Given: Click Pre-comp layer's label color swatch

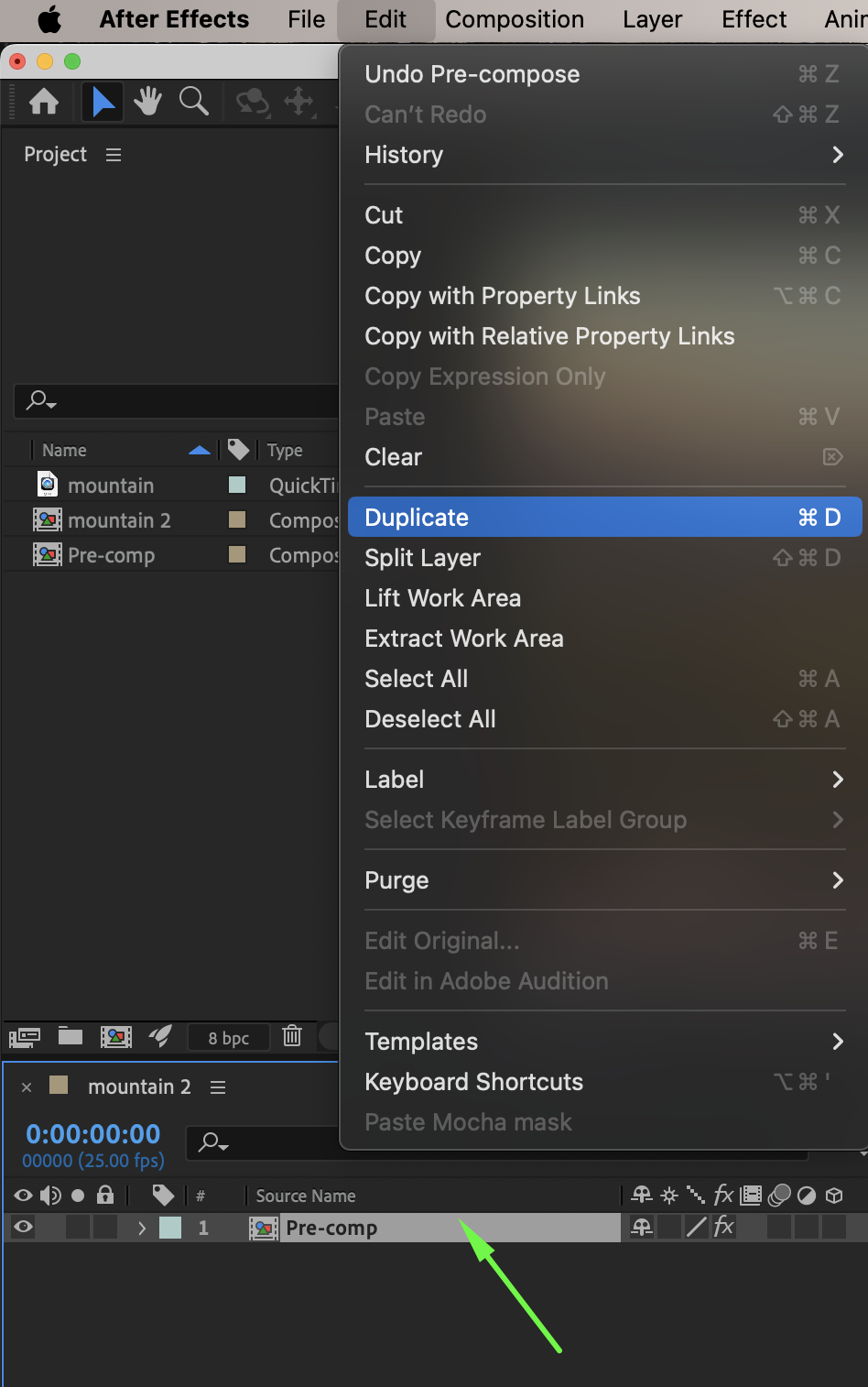Looking at the screenshot, I should point(170,1228).
